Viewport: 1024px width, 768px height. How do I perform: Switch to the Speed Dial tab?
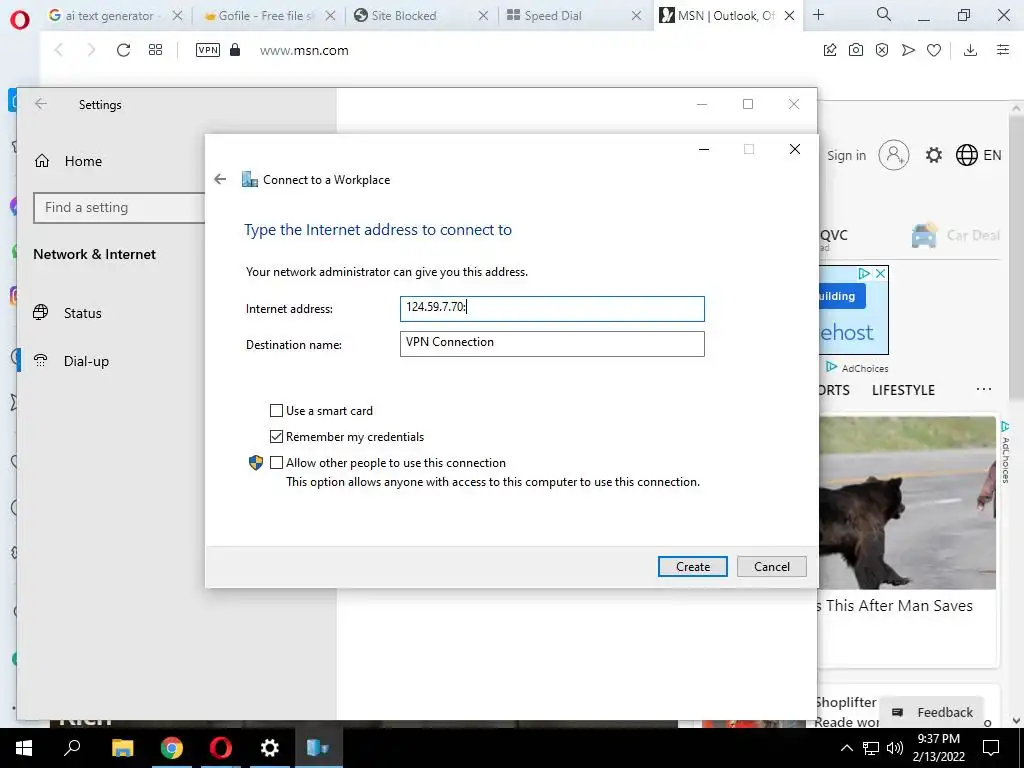tap(566, 16)
